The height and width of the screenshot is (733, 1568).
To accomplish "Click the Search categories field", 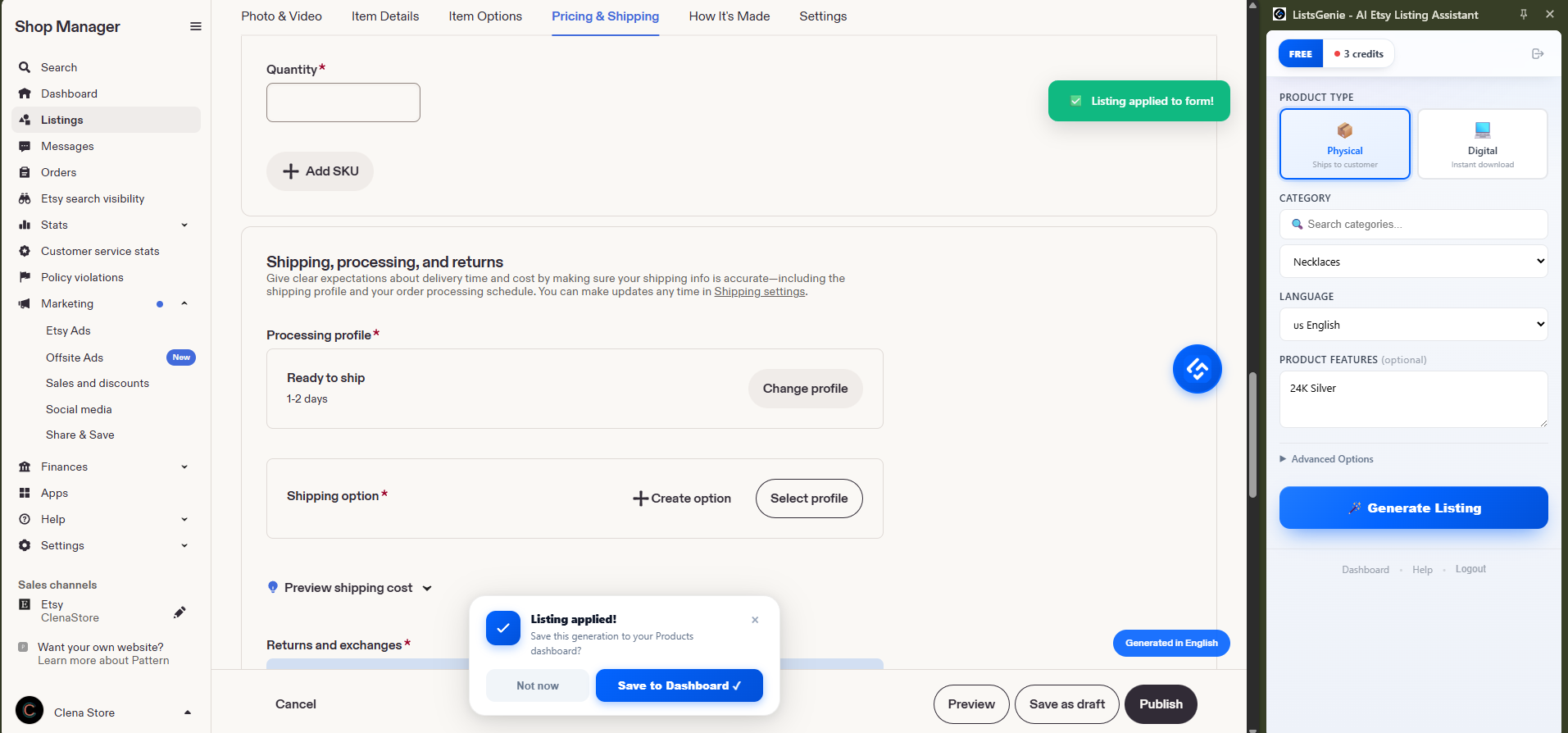I will tap(1413, 224).
